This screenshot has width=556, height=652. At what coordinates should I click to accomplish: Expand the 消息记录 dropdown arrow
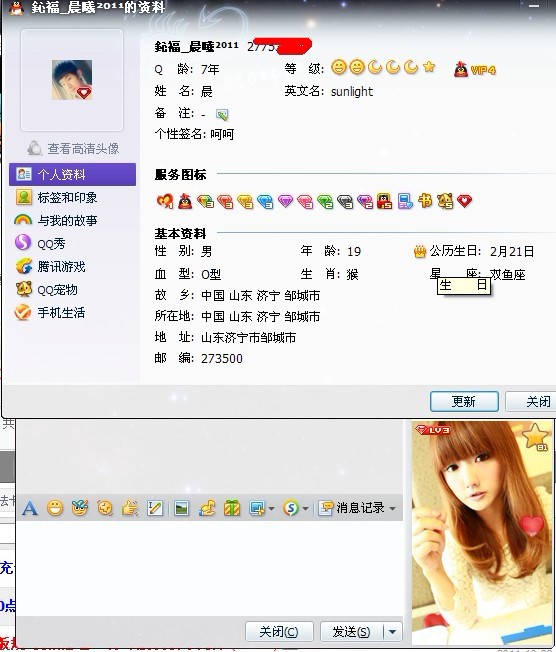[392, 508]
